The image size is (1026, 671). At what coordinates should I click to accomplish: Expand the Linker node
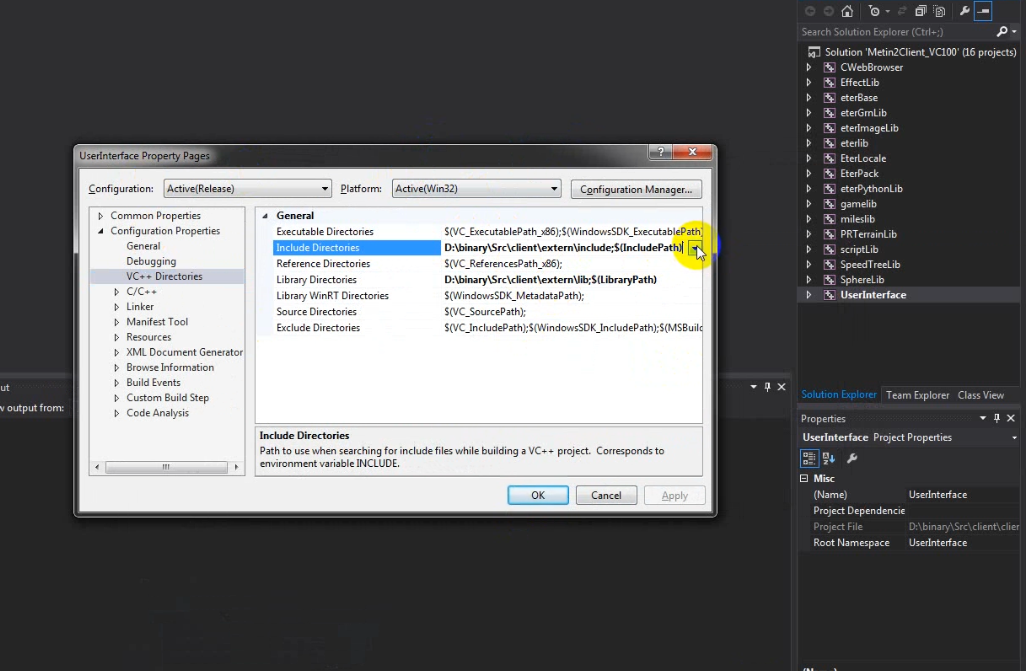(116, 307)
